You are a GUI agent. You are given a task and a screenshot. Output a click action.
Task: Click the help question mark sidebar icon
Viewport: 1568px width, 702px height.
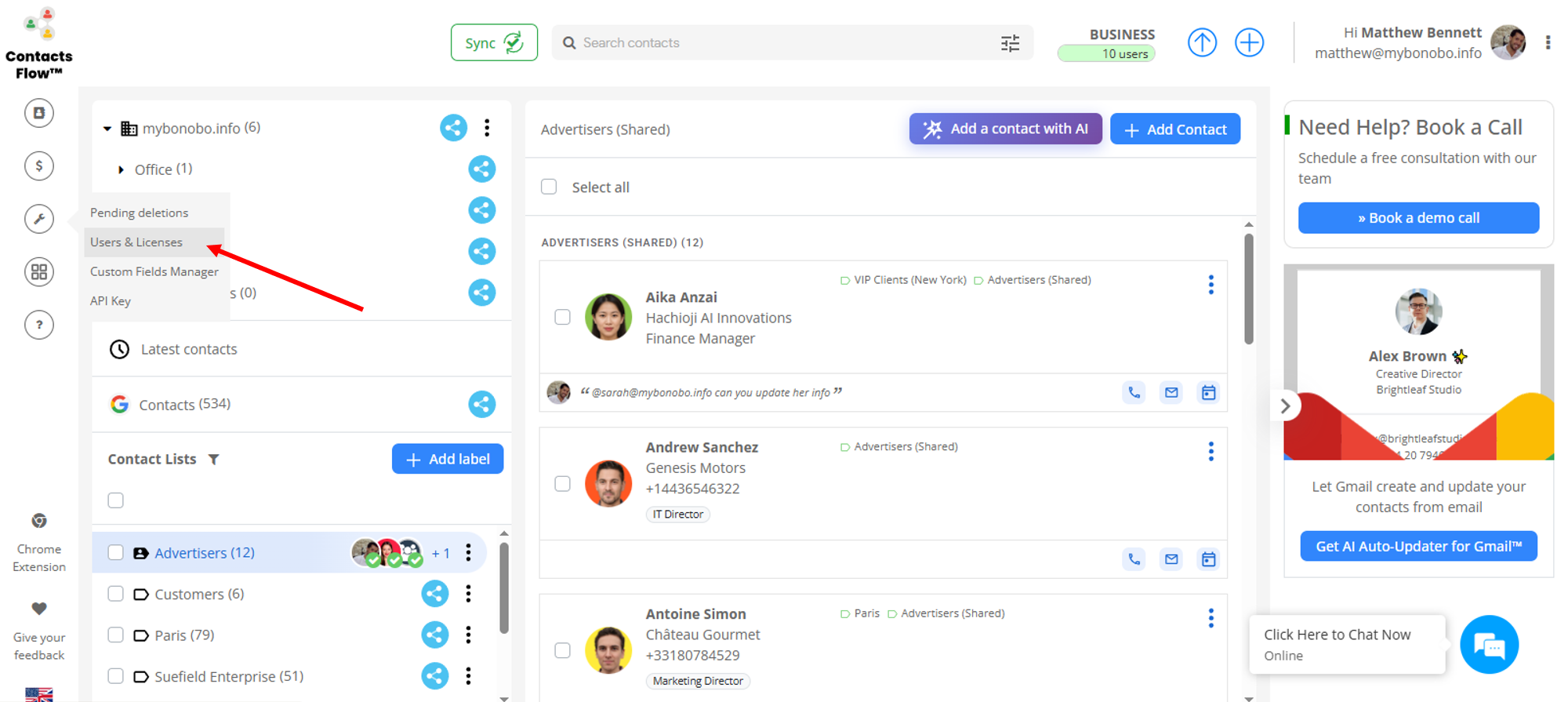[39, 325]
